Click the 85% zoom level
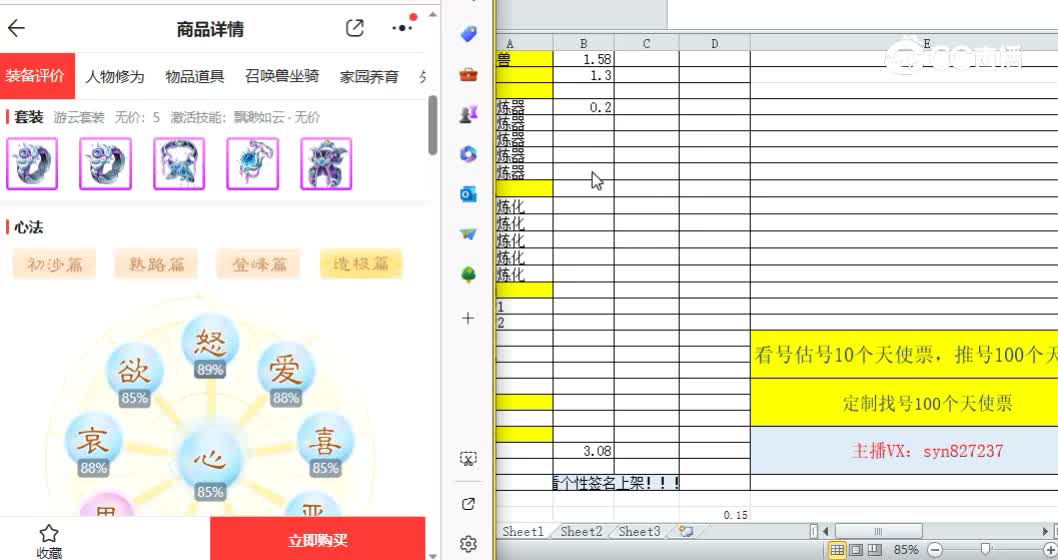This screenshot has width=1058, height=560. coord(906,550)
